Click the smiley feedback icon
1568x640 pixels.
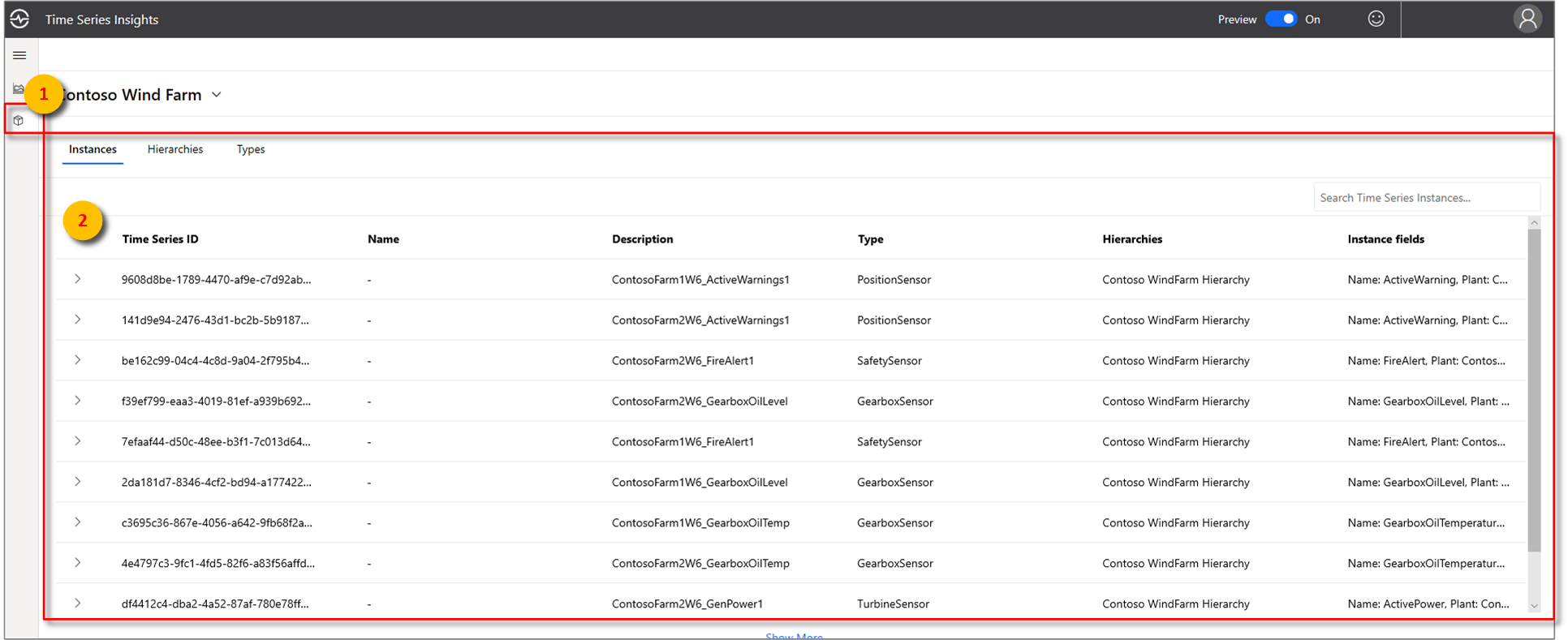click(x=1376, y=19)
